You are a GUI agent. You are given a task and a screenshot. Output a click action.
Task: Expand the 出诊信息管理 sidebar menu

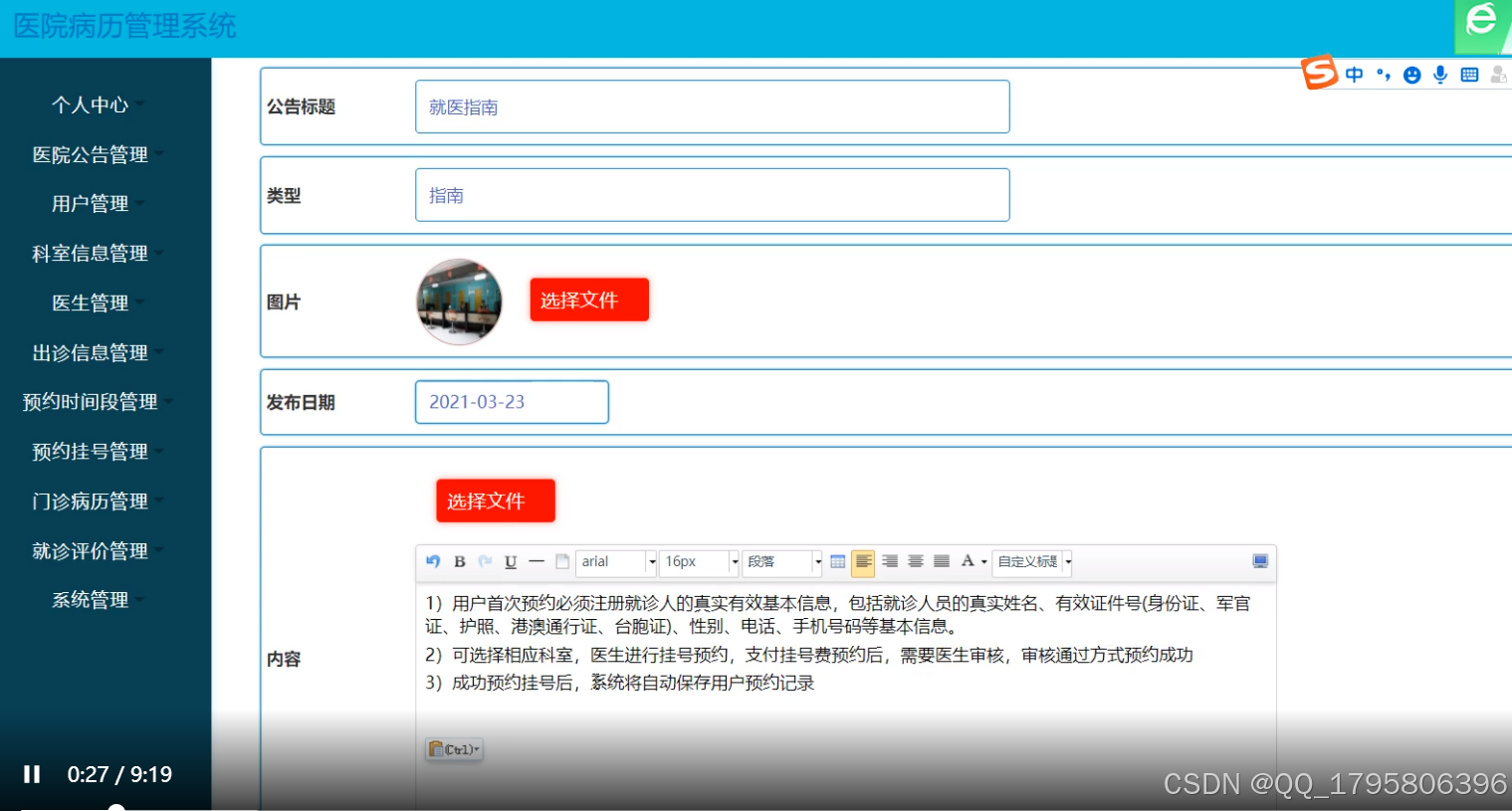pyautogui.click(x=98, y=352)
